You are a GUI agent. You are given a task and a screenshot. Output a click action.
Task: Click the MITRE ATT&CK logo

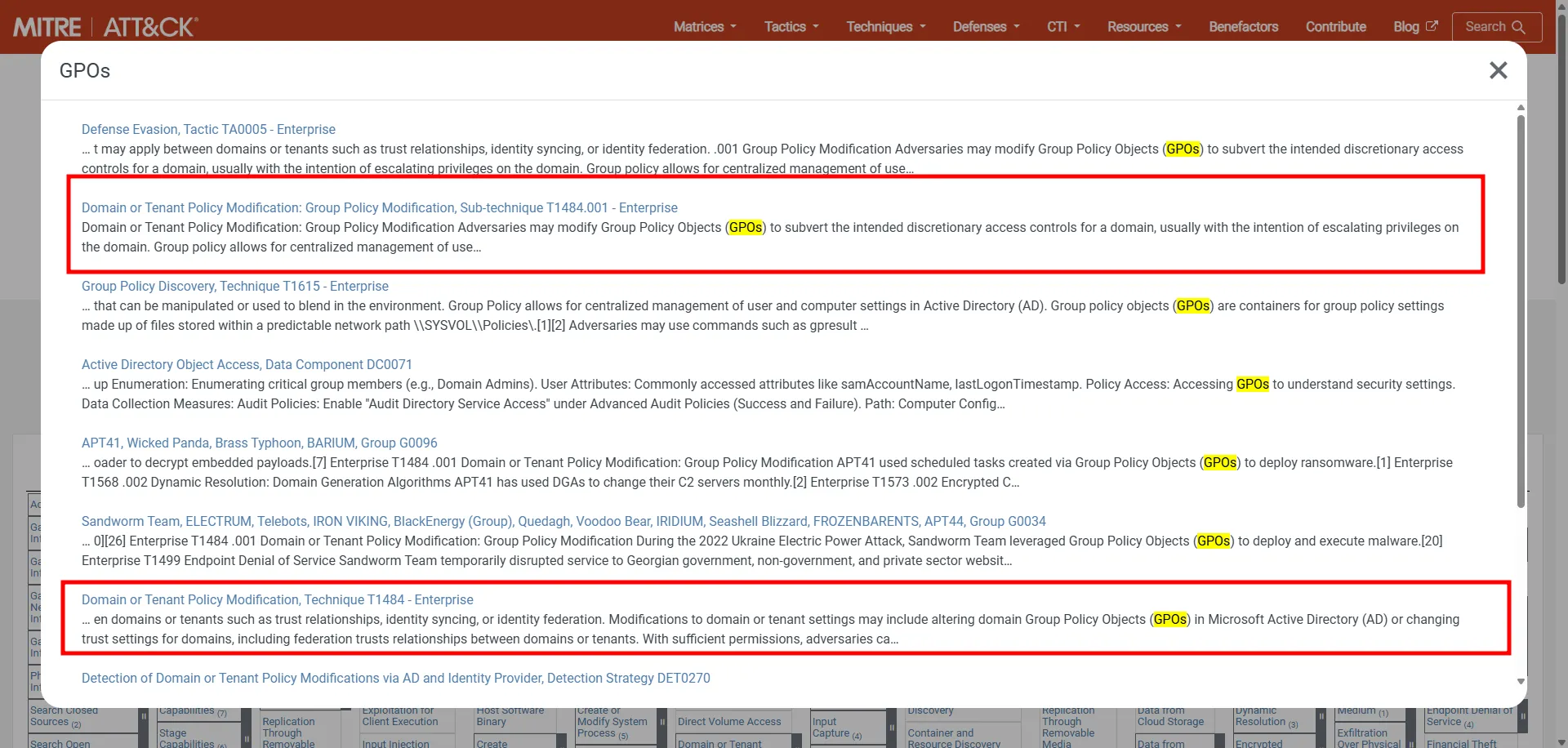click(105, 27)
